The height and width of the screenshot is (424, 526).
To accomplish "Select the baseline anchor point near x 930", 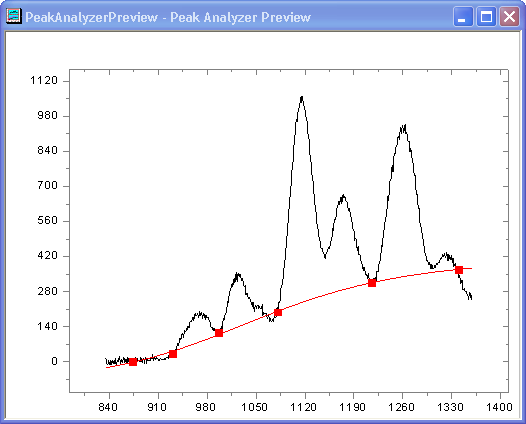I will (x=173, y=354).
